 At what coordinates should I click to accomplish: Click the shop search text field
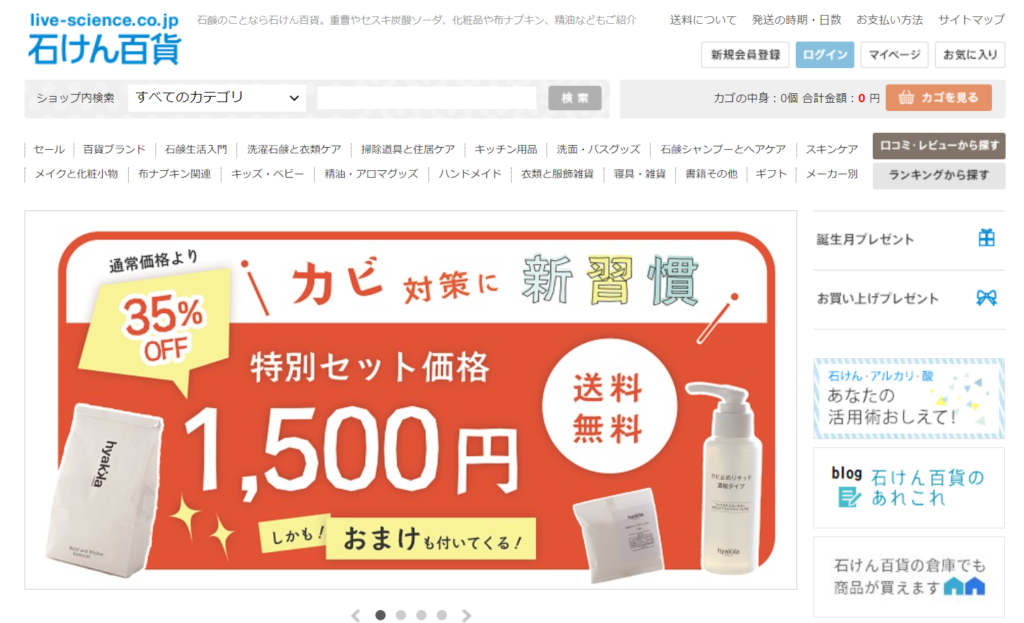pyautogui.click(x=426, y=98)
